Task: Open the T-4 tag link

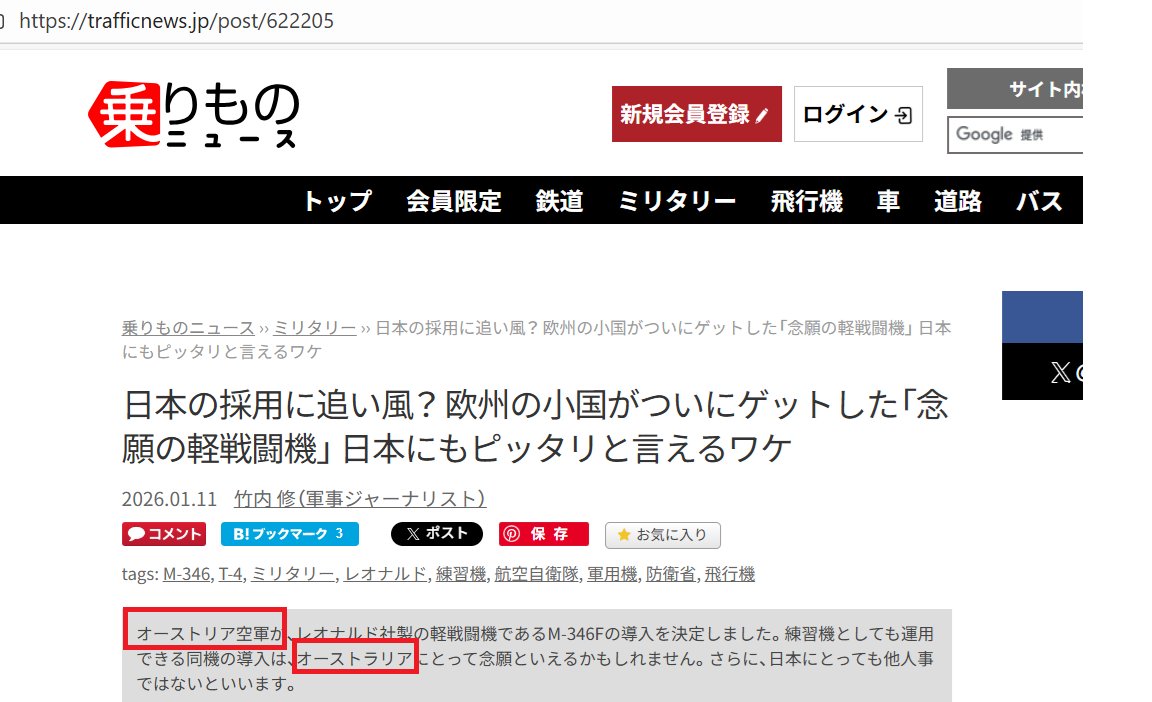Action: pyautogui.click(x=230, y=573)
